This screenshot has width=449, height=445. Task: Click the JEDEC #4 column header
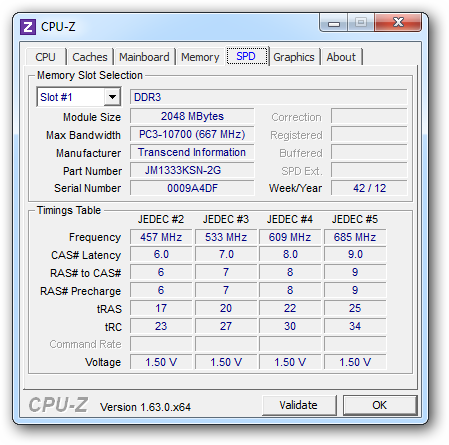coord(290,219)
